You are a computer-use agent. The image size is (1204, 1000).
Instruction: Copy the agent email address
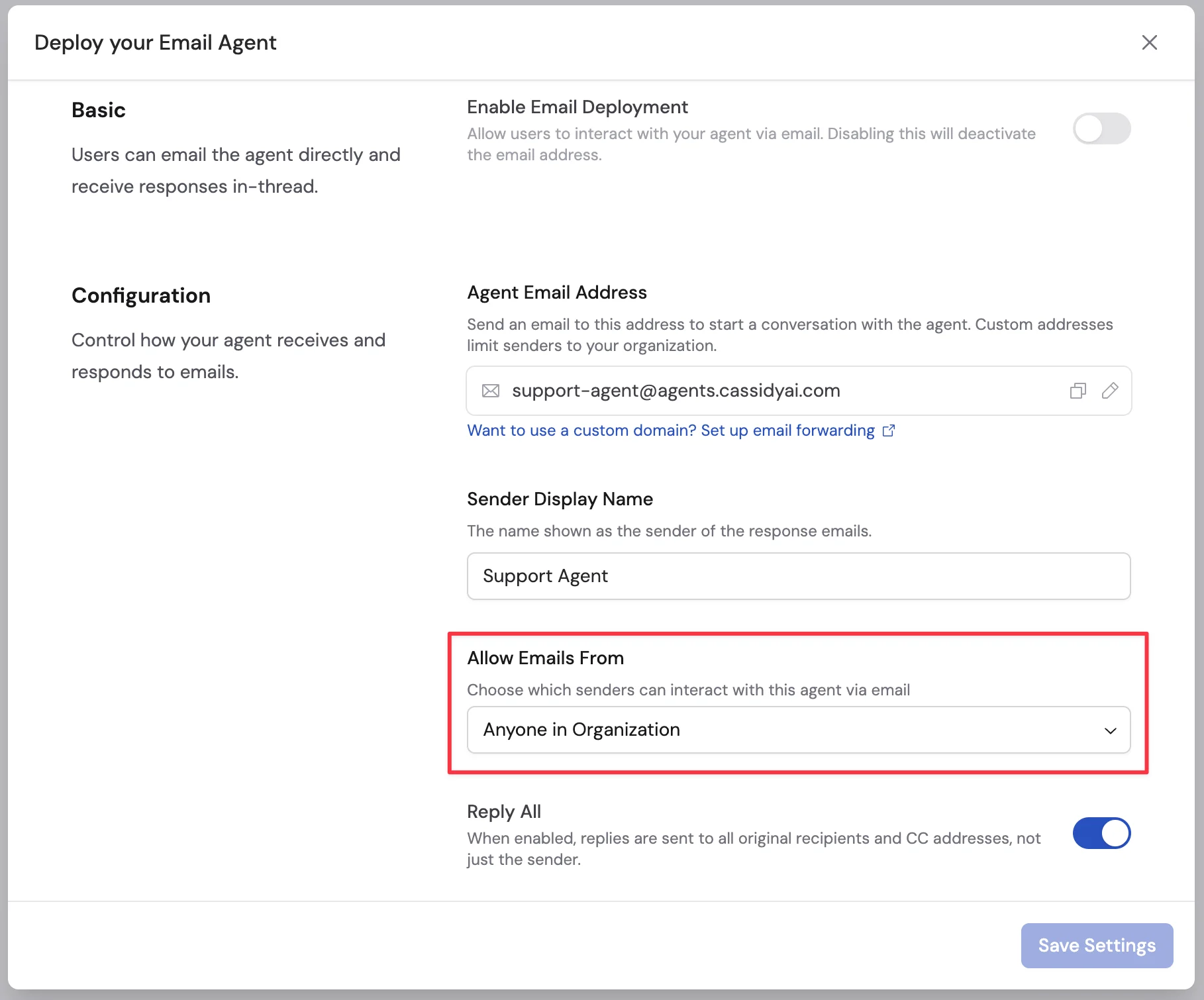click(x=1078, y=391)
